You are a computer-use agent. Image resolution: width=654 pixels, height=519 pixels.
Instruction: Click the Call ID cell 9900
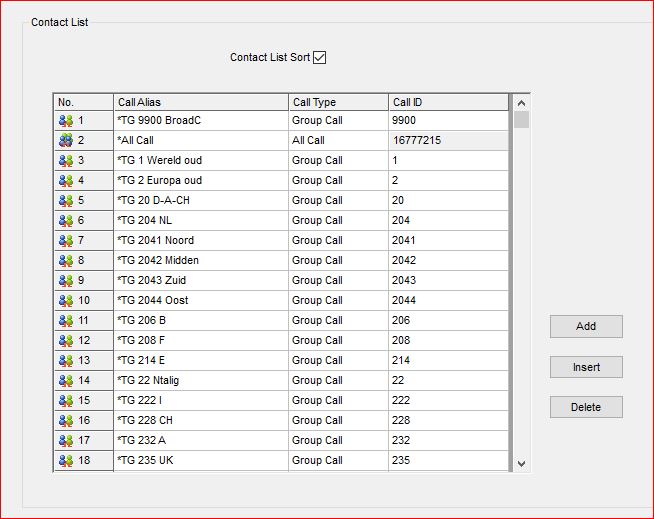[448, 121]
